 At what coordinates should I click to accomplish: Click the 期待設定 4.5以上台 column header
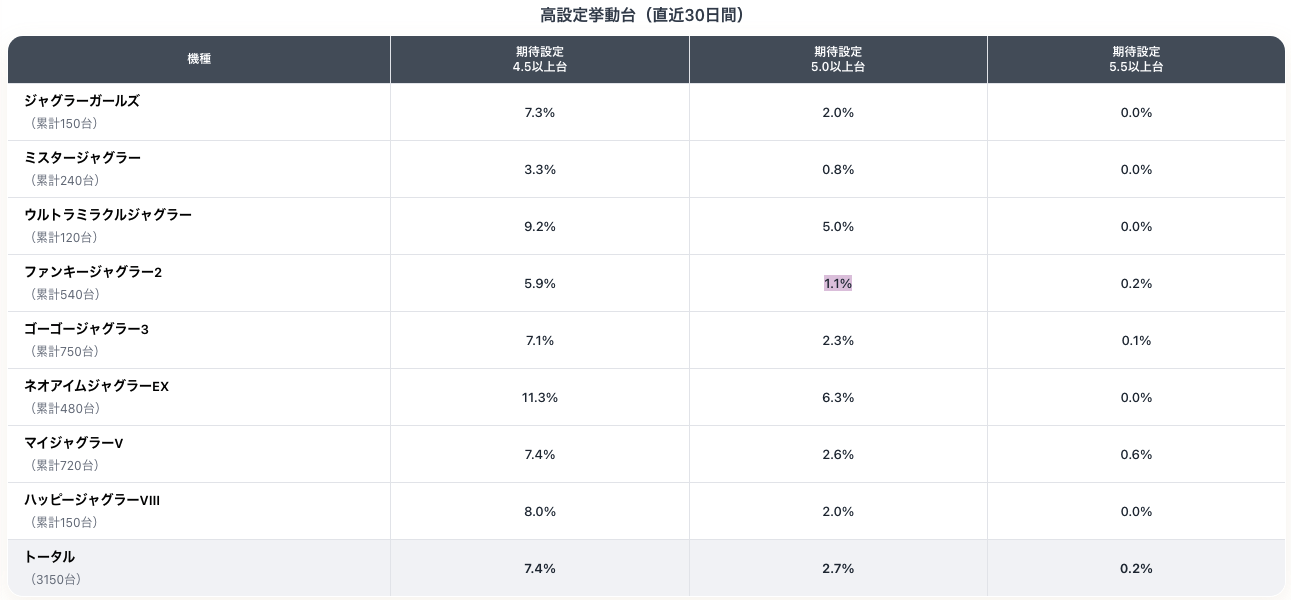(x=539, y=60)
